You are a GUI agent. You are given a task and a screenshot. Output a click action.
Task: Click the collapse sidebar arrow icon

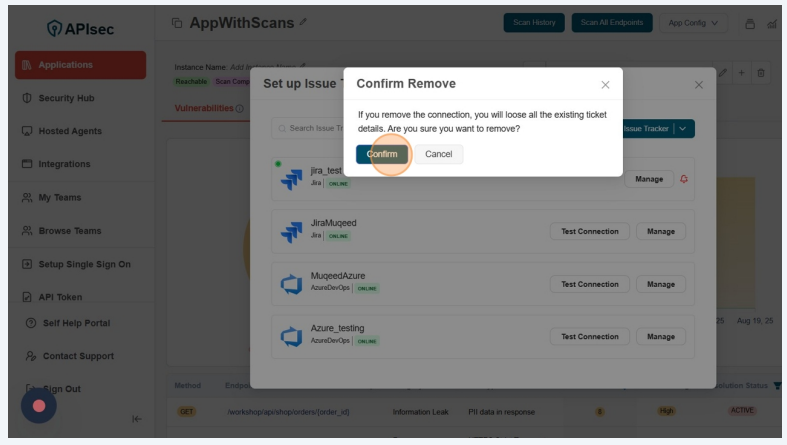coord(137,419)
